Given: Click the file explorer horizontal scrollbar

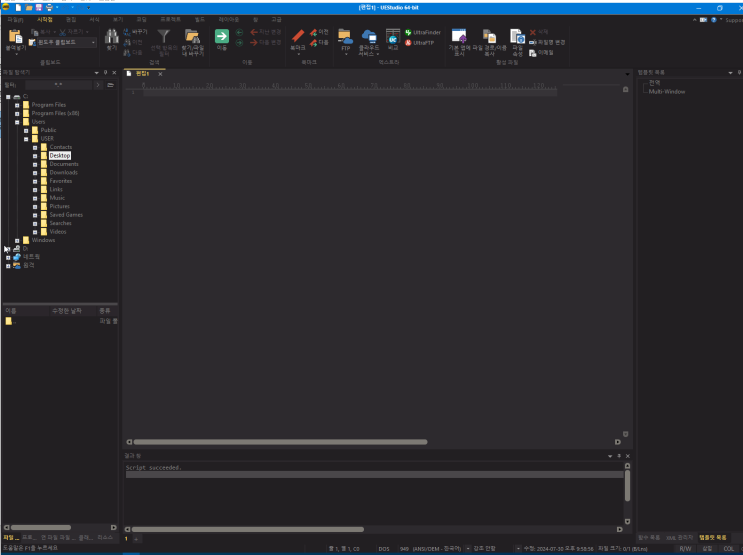Looking at the screenshot, I should point(41,528).
